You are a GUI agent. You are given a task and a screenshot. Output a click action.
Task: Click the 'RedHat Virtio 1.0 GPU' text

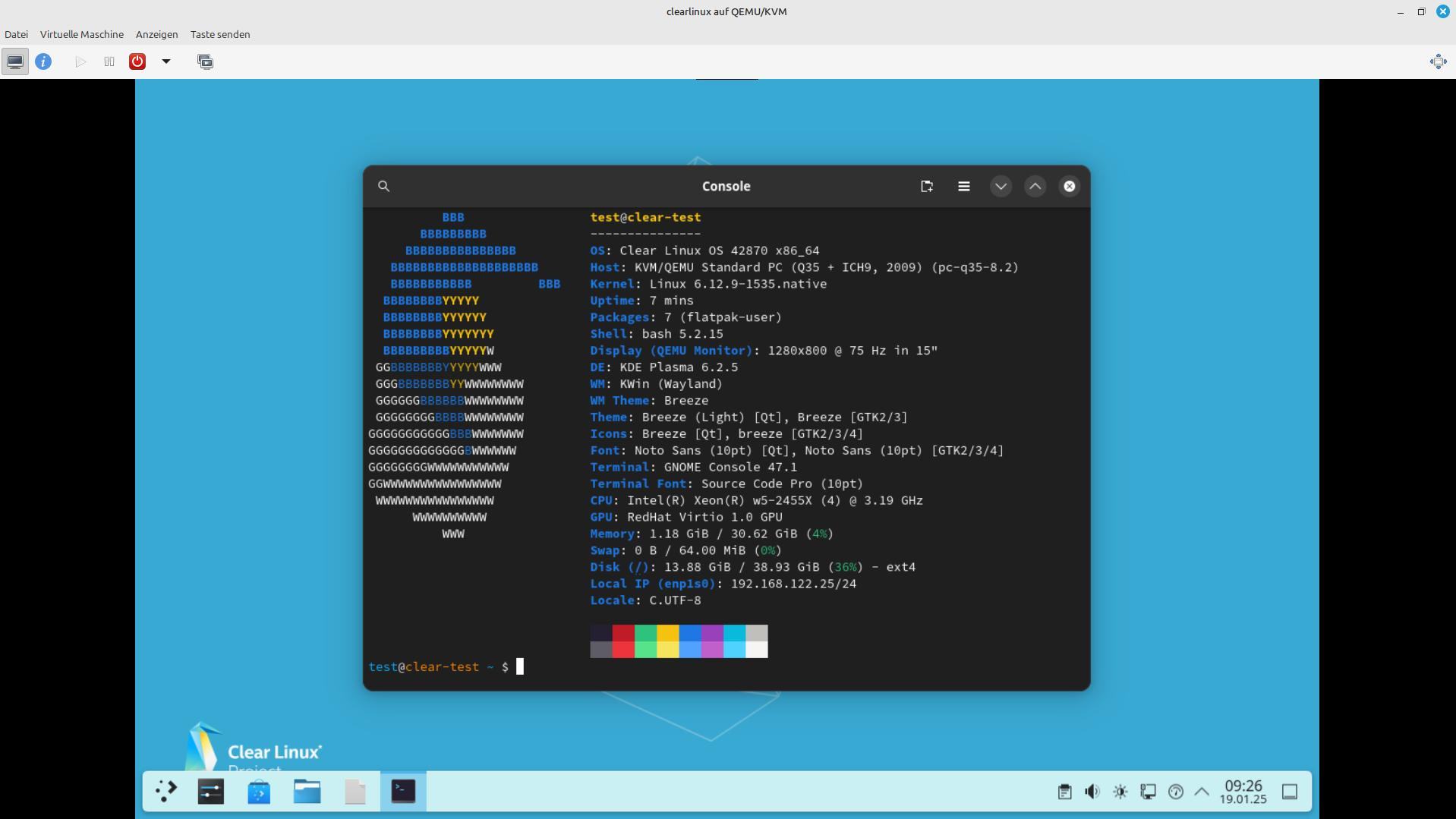tap(704, 518)
